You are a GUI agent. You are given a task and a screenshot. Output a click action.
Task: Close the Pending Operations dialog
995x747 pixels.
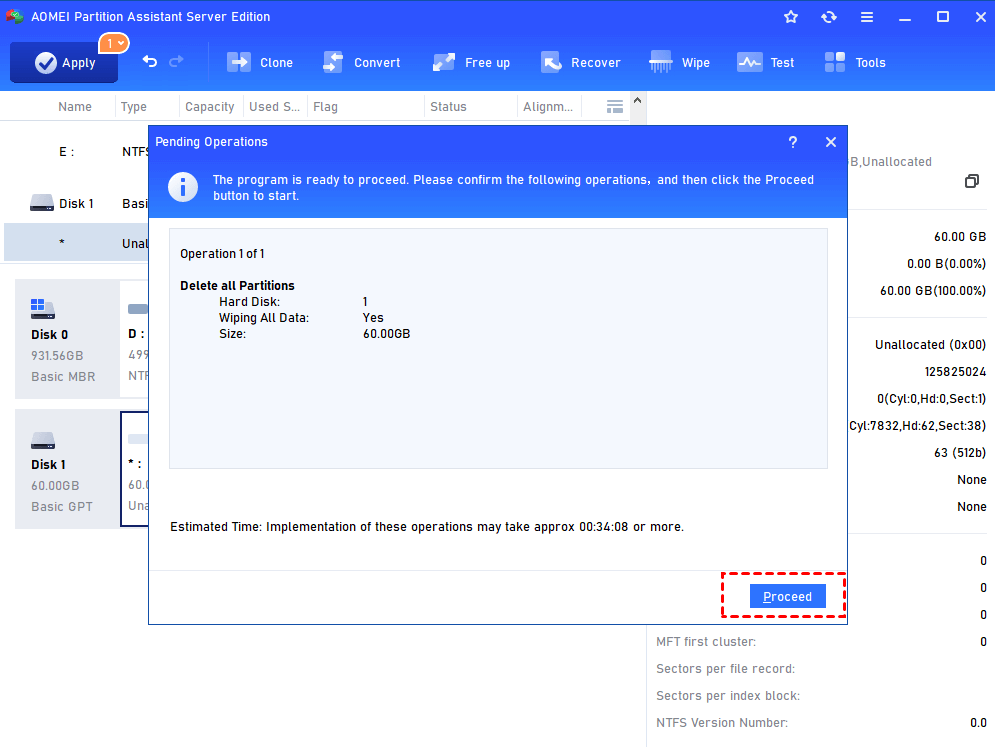click(831, 142)
